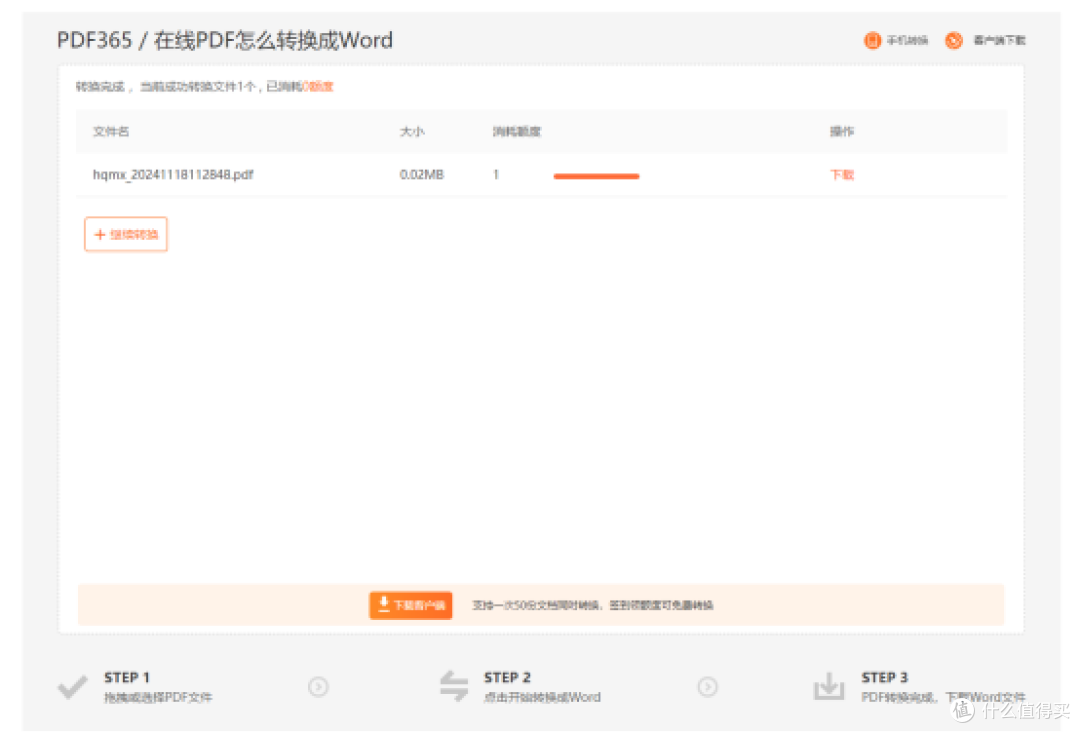Open the client download icon at top right

(x=954, y=41)
